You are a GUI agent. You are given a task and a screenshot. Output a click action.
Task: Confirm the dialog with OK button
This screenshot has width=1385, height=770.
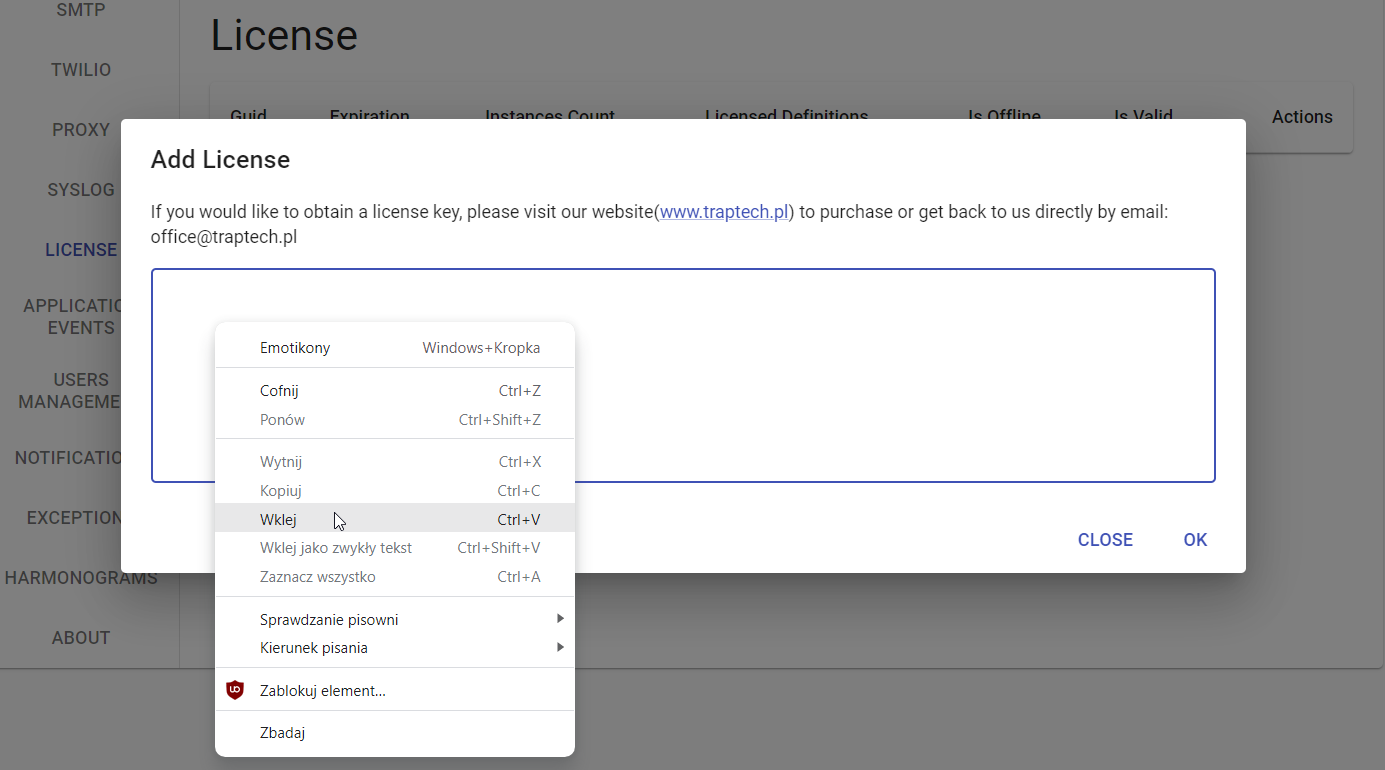(1195, 540)
